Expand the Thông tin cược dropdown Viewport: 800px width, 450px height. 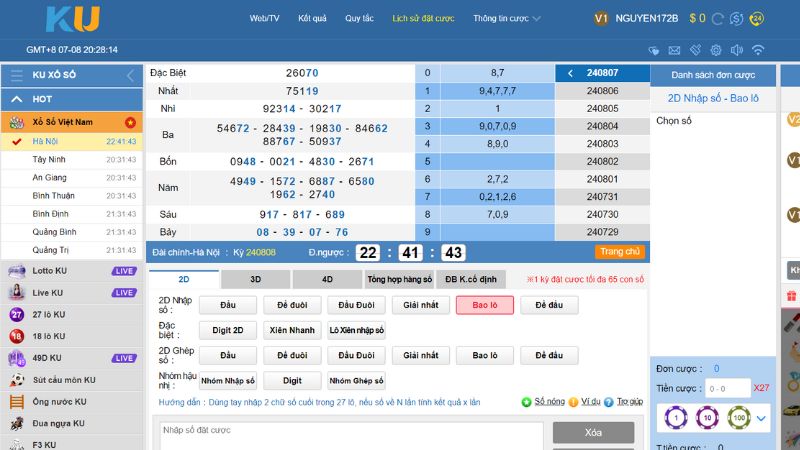tap(507, 18)
